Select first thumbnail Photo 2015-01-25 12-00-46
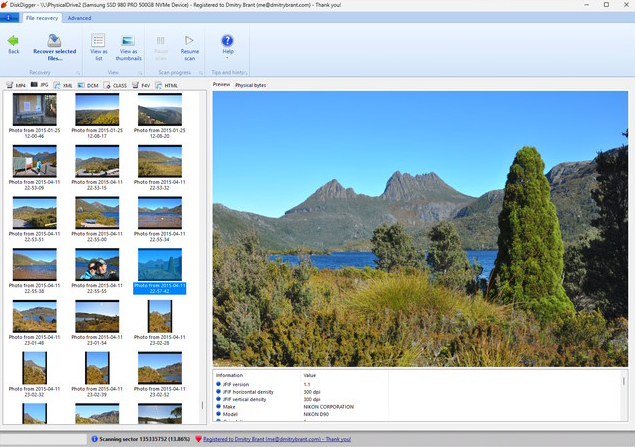This screenshot has height=447, width=635. [35, 110]
